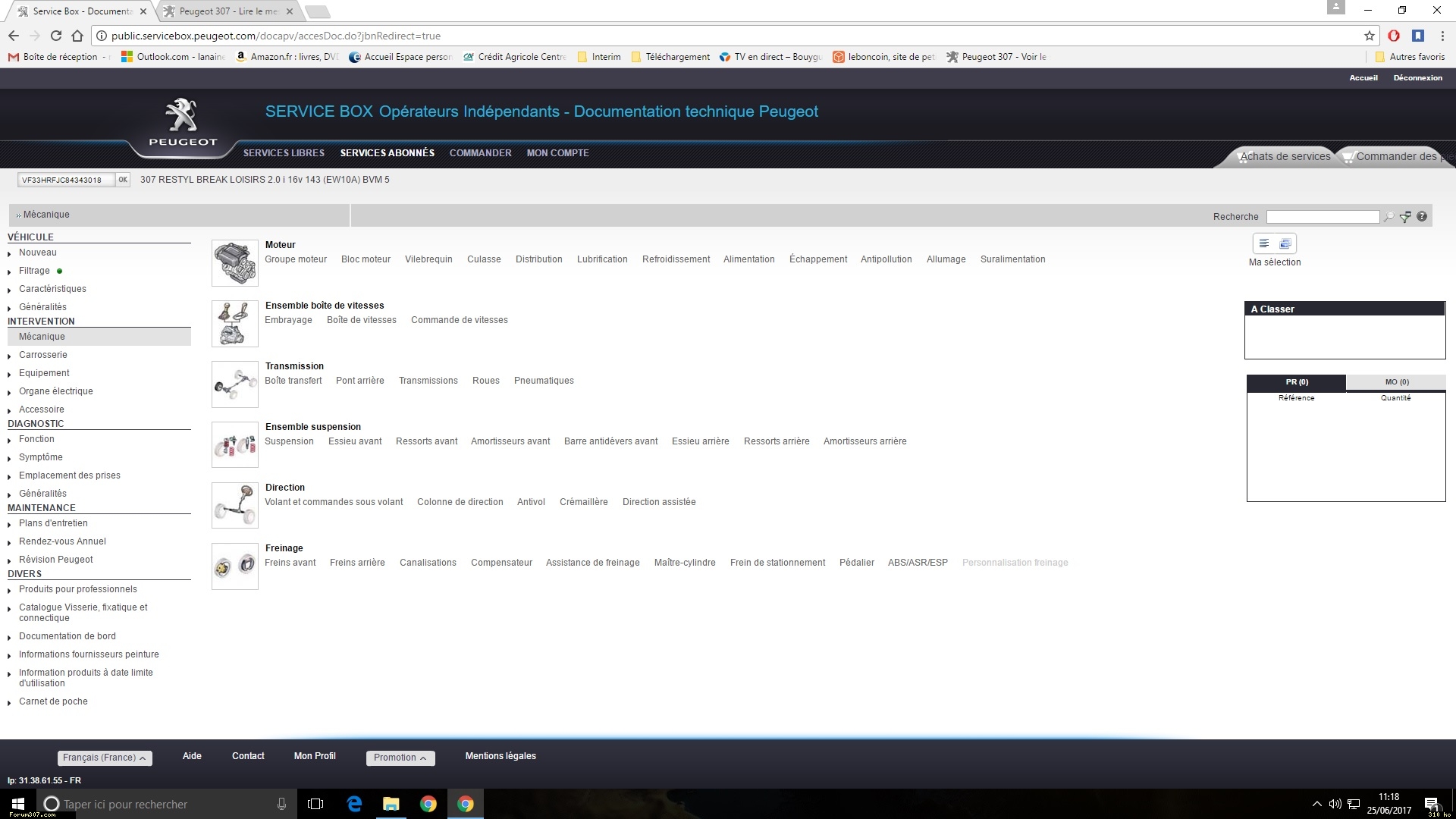Open the Distribution engine link

[x=538, y=259]
